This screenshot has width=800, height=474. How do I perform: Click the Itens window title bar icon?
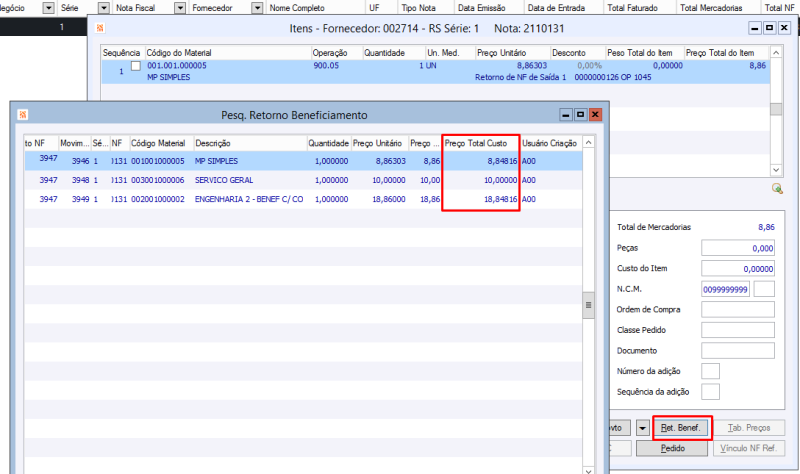(x=100, y=28)
